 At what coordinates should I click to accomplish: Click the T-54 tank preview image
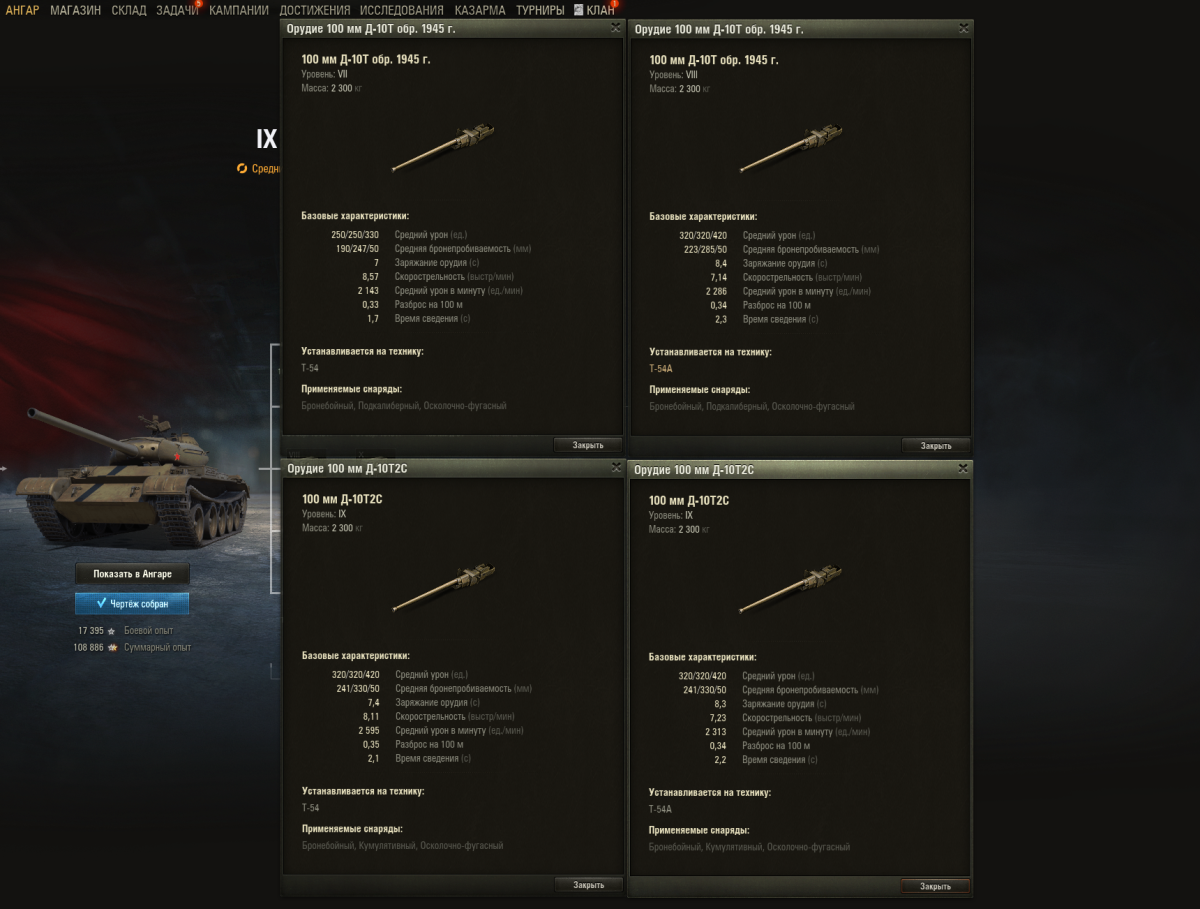point(138,480)
